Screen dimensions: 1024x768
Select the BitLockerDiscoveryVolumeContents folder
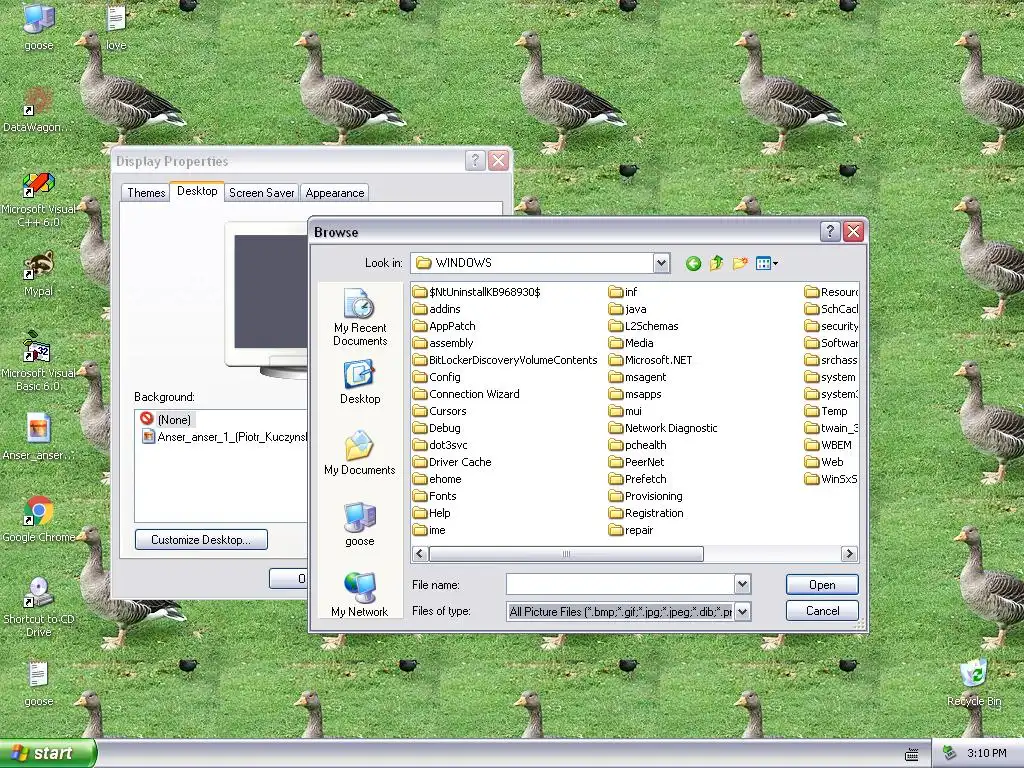point(505,360)
